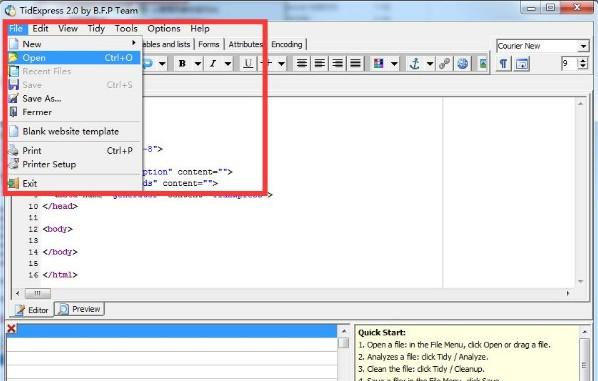Align text right using the toolbar

338,63
